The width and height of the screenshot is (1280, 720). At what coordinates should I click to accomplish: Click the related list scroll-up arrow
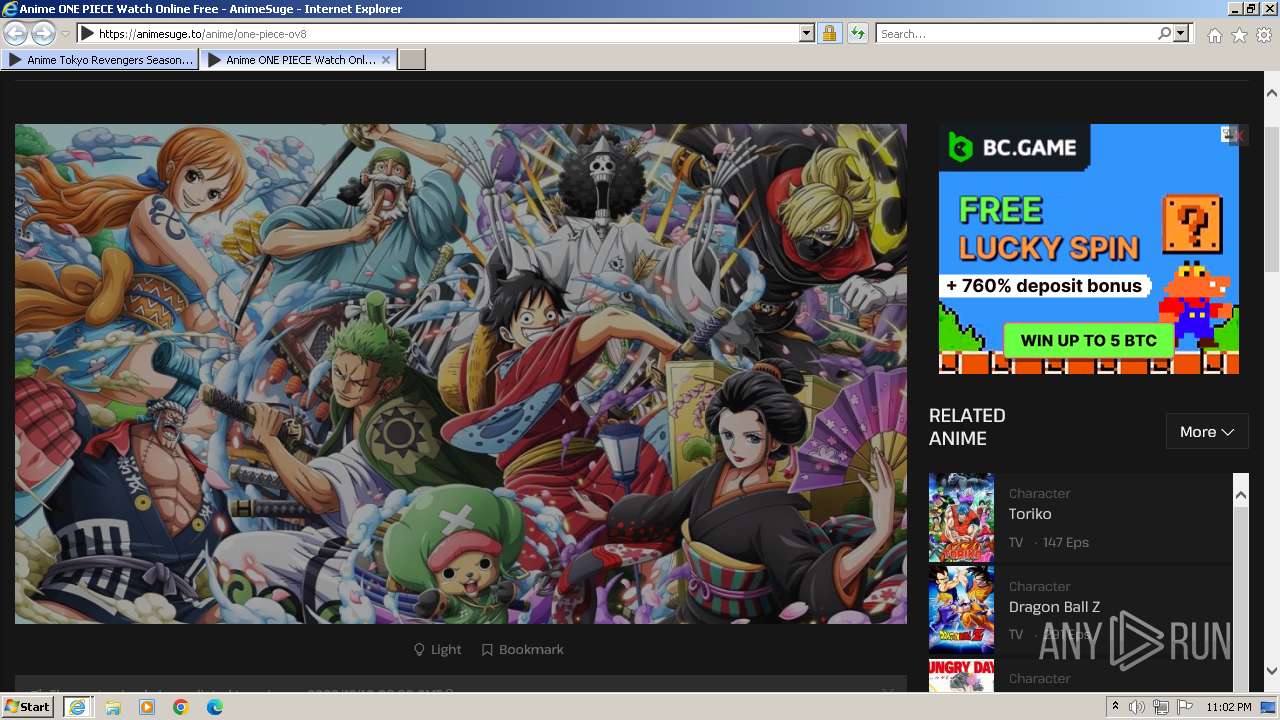point(1241,495)
